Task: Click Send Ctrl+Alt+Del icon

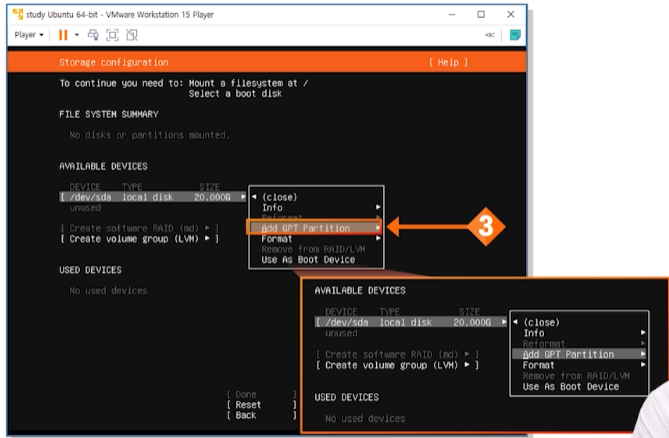Action: coord(93,35)
